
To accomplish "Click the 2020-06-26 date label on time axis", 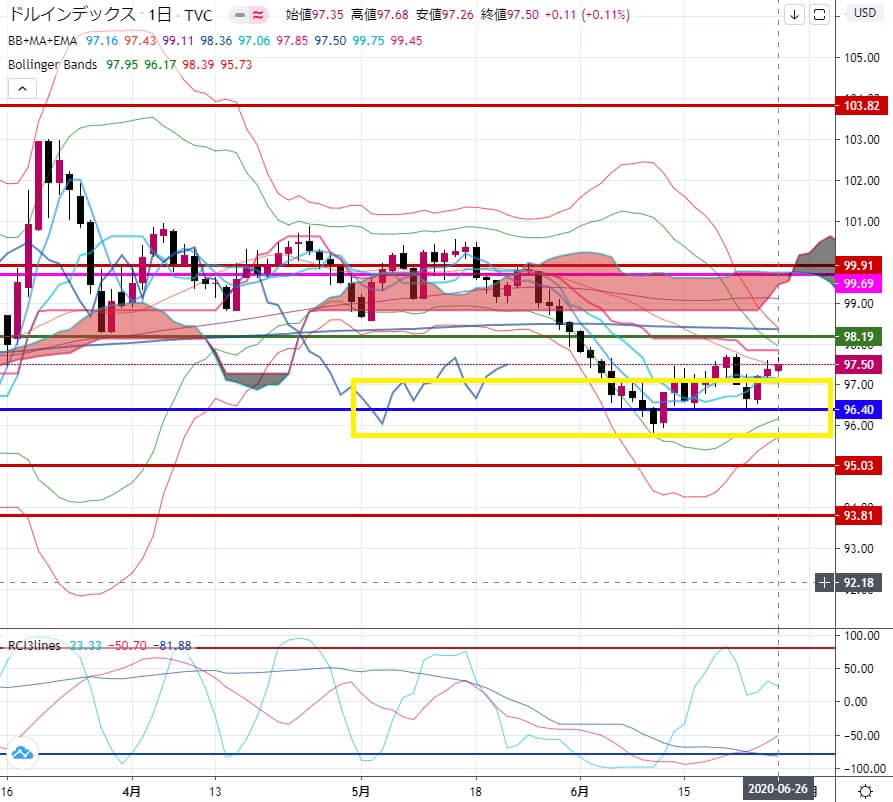I will tap(778, 789).
